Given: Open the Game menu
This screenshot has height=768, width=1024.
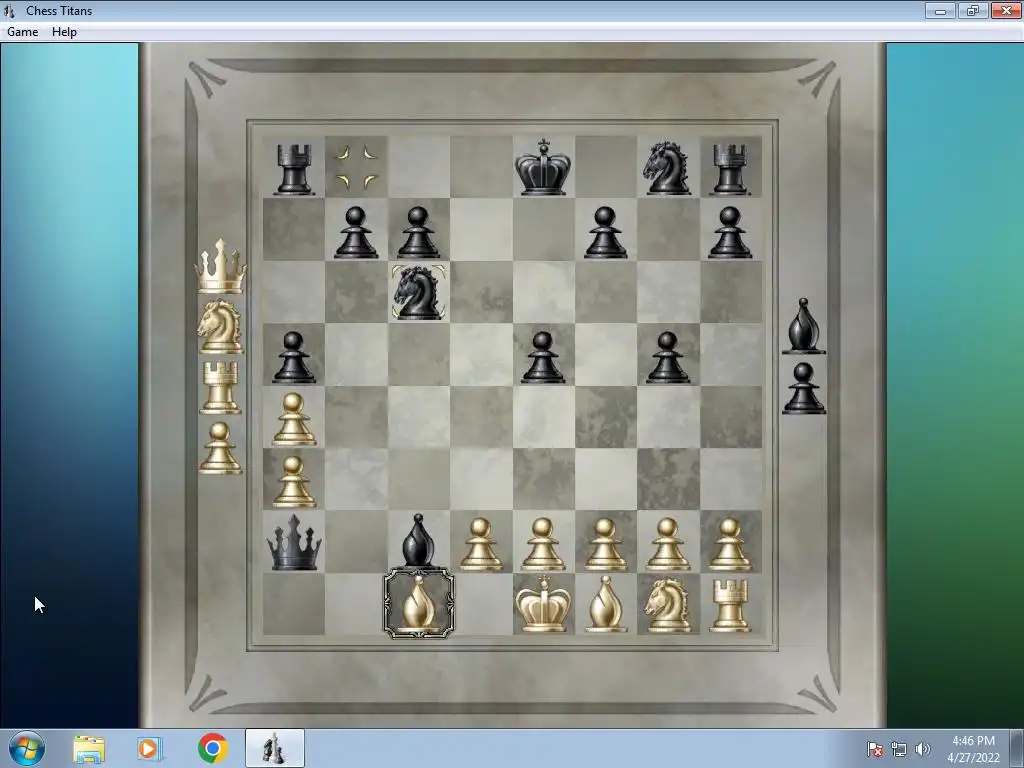Looking at the screenshot, I should [22, 32].
